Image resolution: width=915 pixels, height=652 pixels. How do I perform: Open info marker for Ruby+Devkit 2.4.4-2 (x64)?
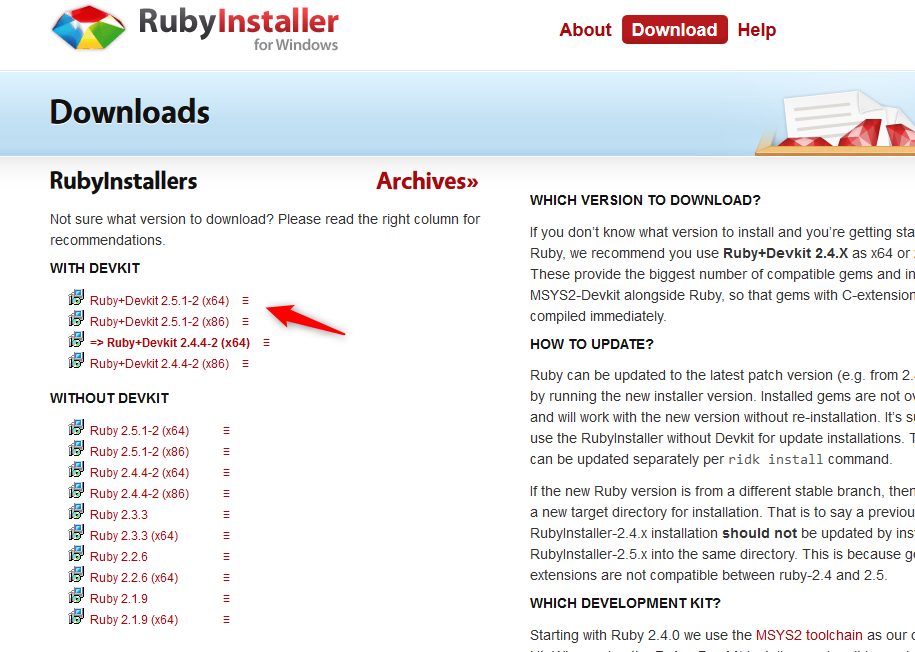267,343
